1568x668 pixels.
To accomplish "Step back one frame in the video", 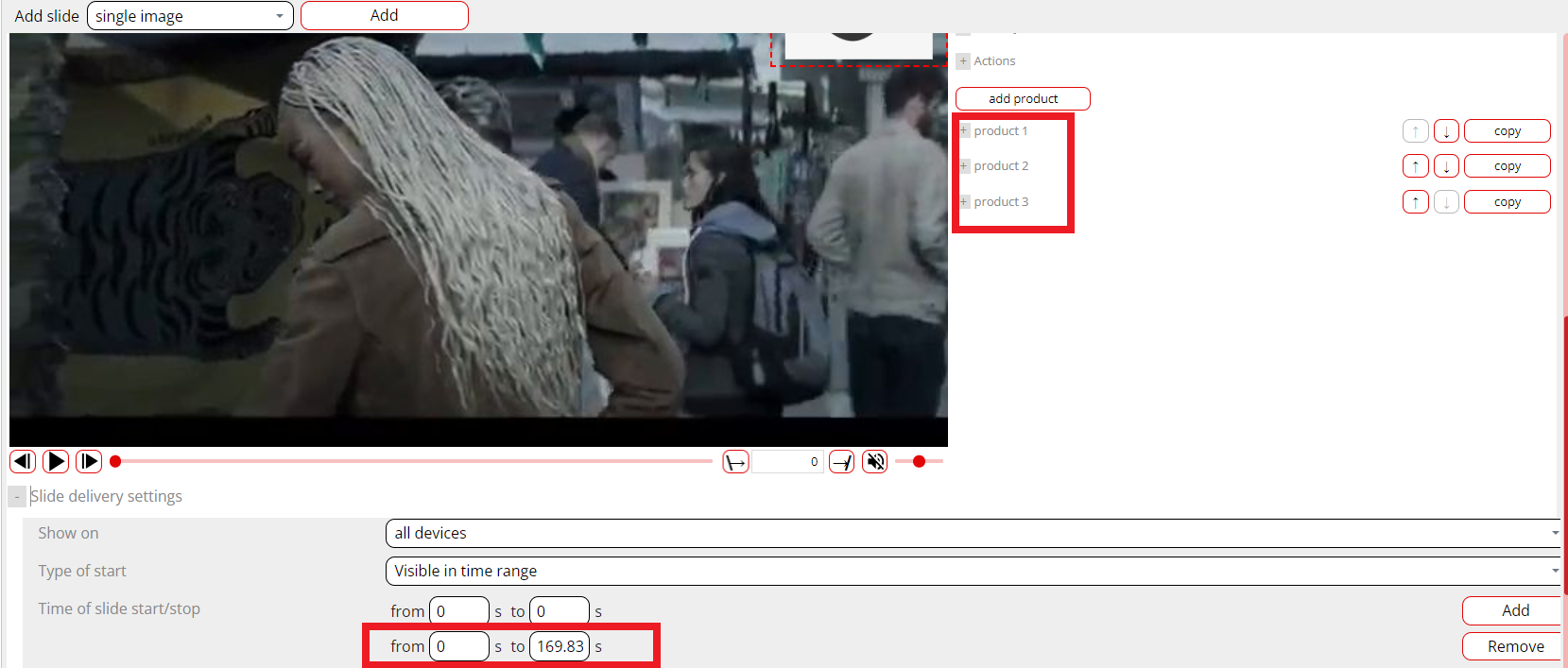I will (x=23, y=461).
